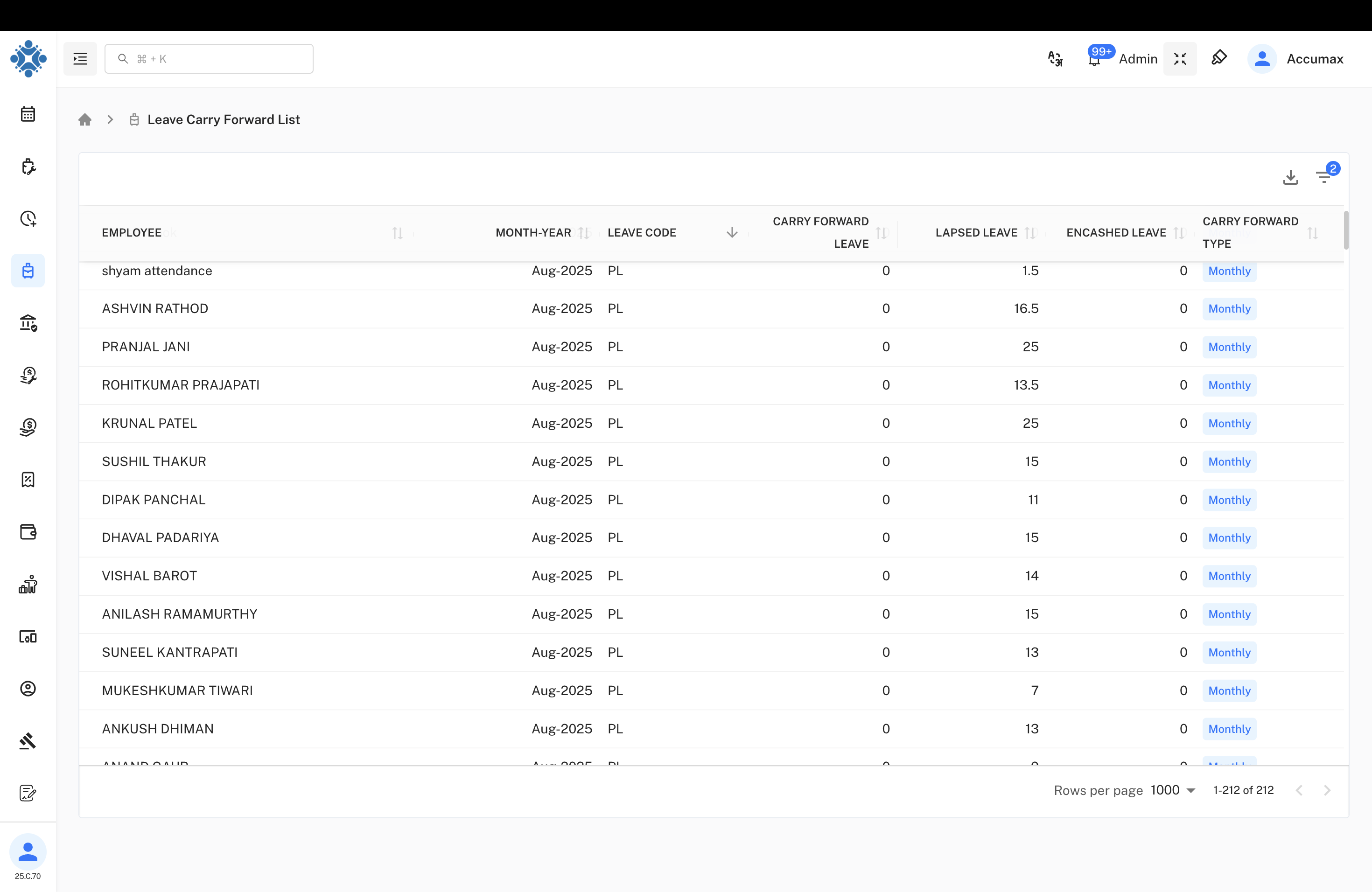1372x892 pixels.
Task: Toggle fullscreen exit button in header
Action: pyautogui.click(x=1179, y=59)
